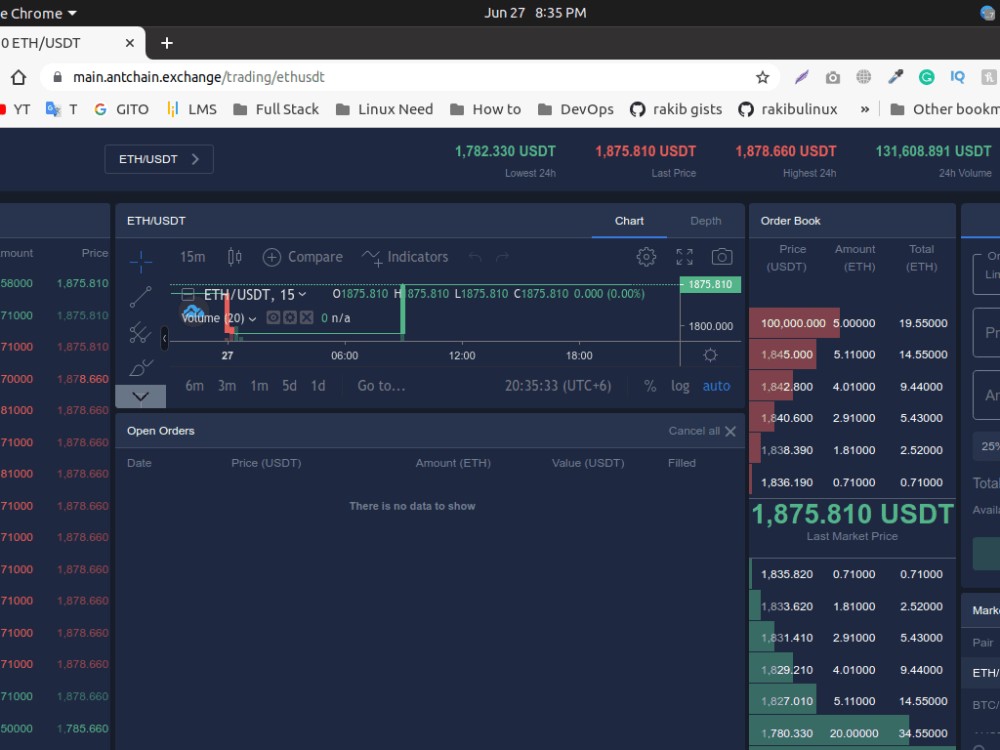Open the ETH/USDT pair selector dropdown
The height and width of the screenshot is (750, 1000).
click(x=158, y=158)
